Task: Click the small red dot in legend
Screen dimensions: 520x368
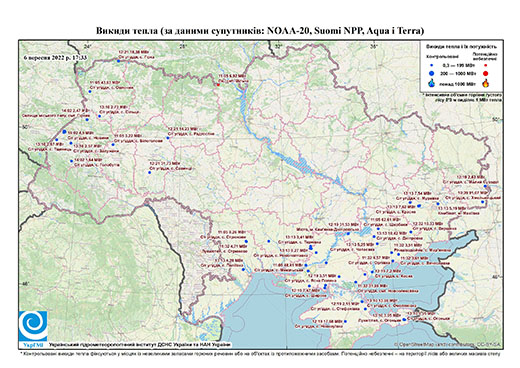Action: [486, 65]
